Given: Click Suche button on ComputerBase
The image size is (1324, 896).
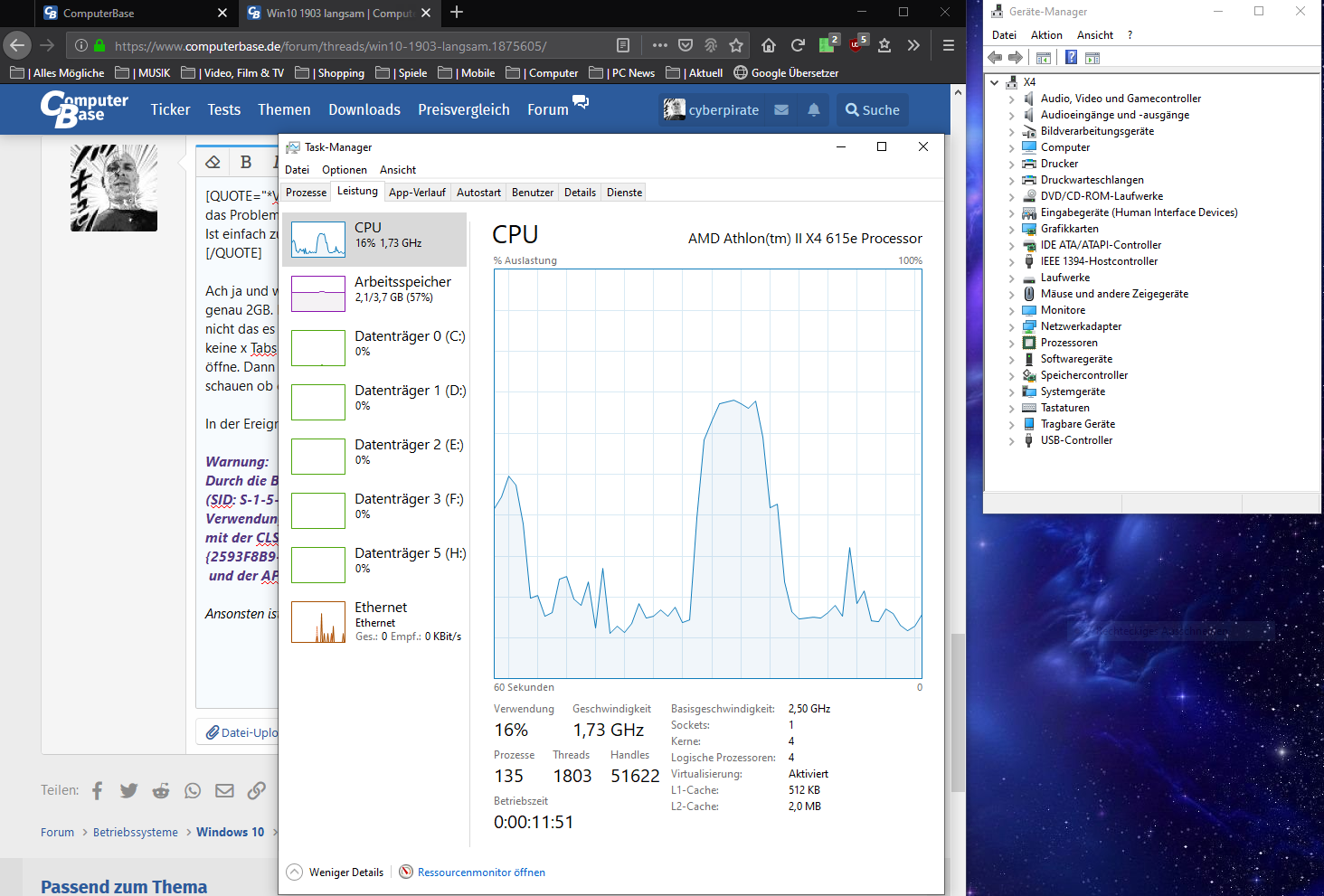Looking at the screenshot, I should tap(872, 109).
